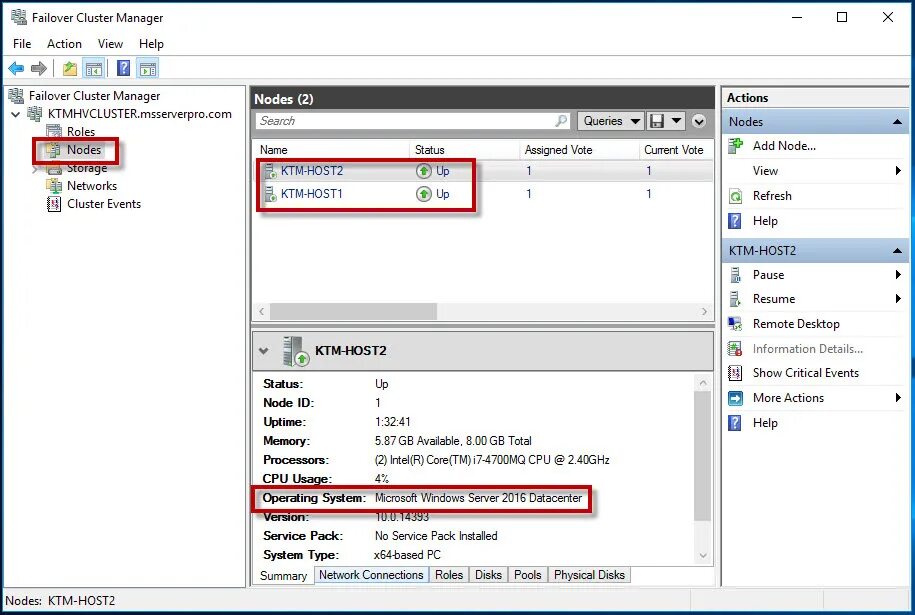This screenshot has height=615, width=915.
Task: Click the nodes list scroll right arrow
Action: 704,312
